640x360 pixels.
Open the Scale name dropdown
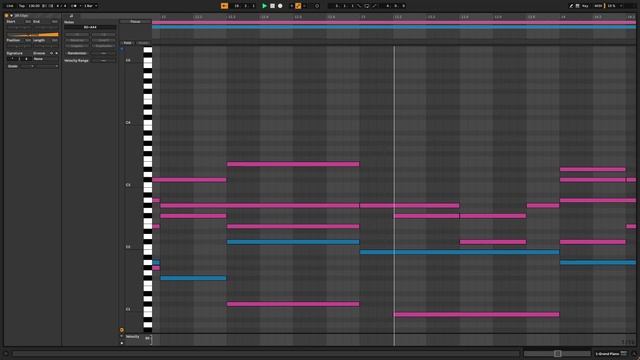click(x=47, y=66)
